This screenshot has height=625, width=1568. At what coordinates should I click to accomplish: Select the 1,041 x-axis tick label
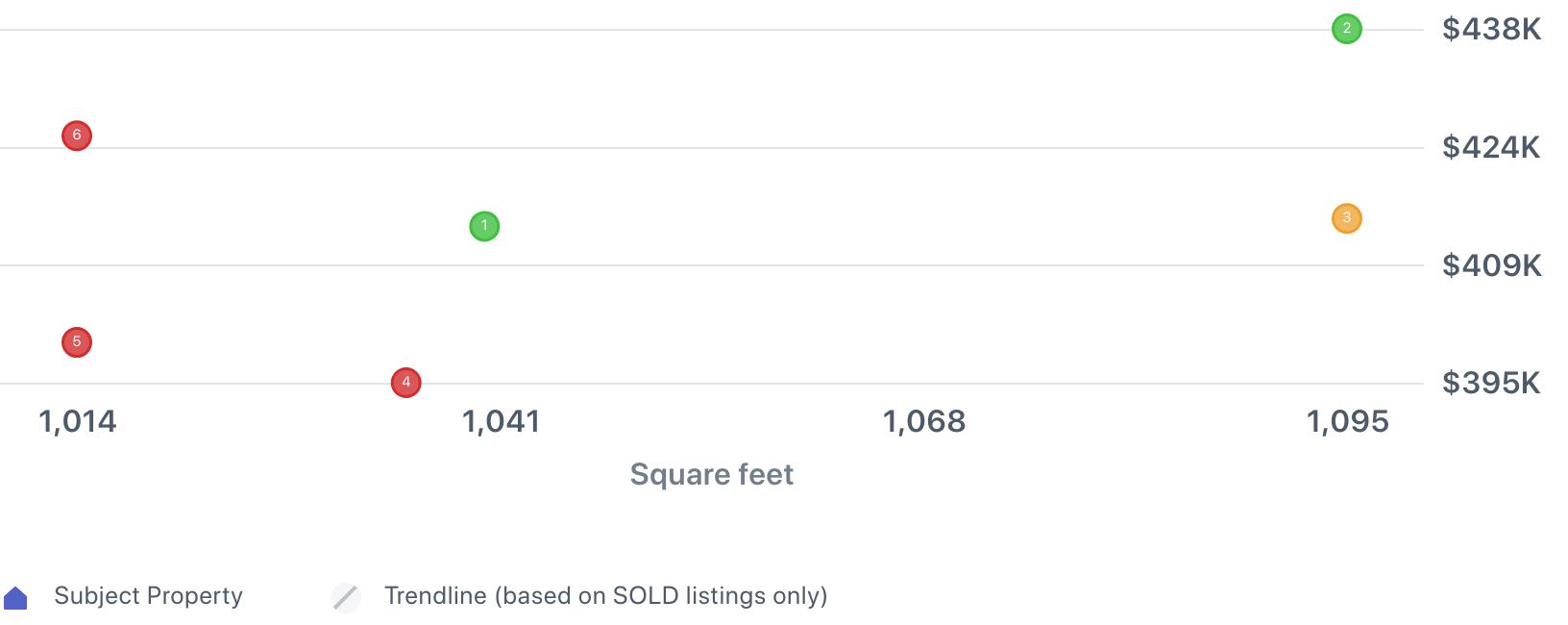click(x=501, y=421)
